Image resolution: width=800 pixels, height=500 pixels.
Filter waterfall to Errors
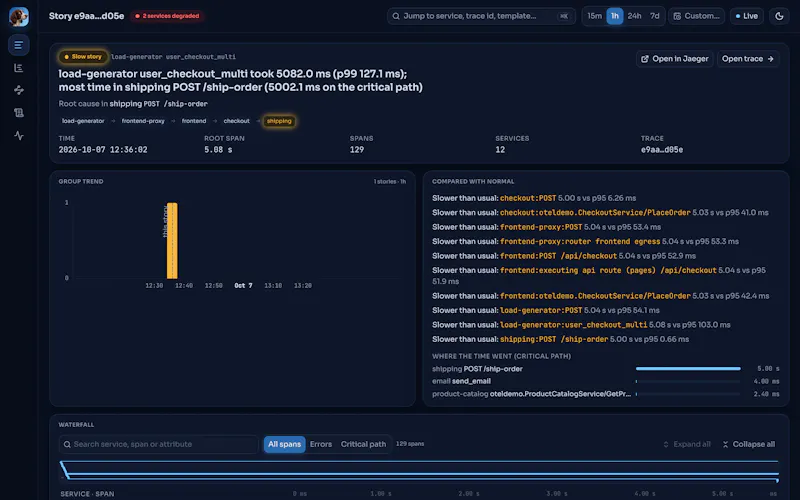(x=321, y=444)
